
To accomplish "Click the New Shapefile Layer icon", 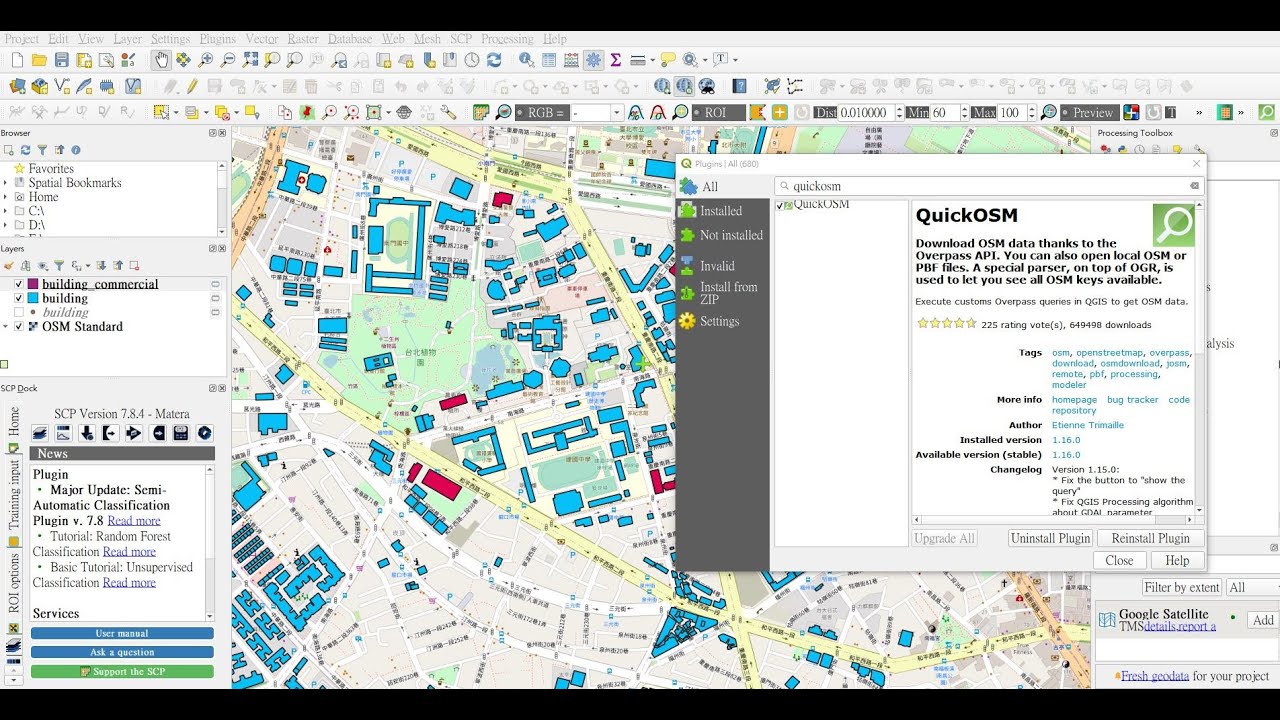I will tap(62, 86).
